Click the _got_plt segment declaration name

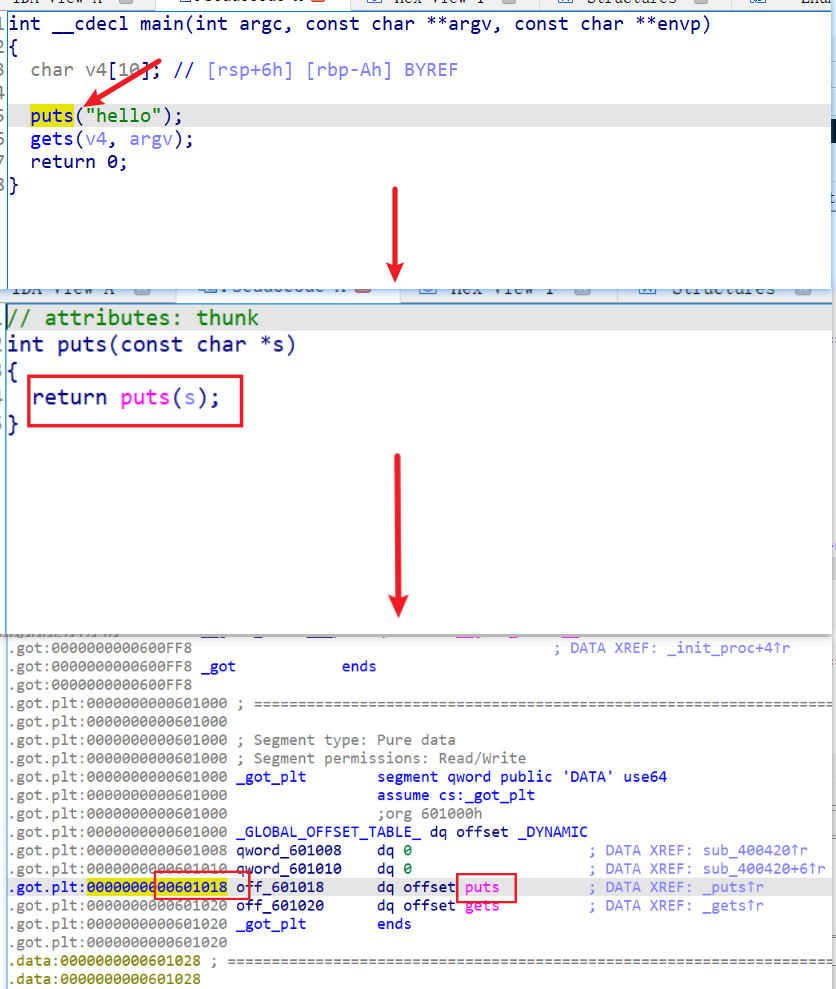pyautogui.click(x=271, y=776)
